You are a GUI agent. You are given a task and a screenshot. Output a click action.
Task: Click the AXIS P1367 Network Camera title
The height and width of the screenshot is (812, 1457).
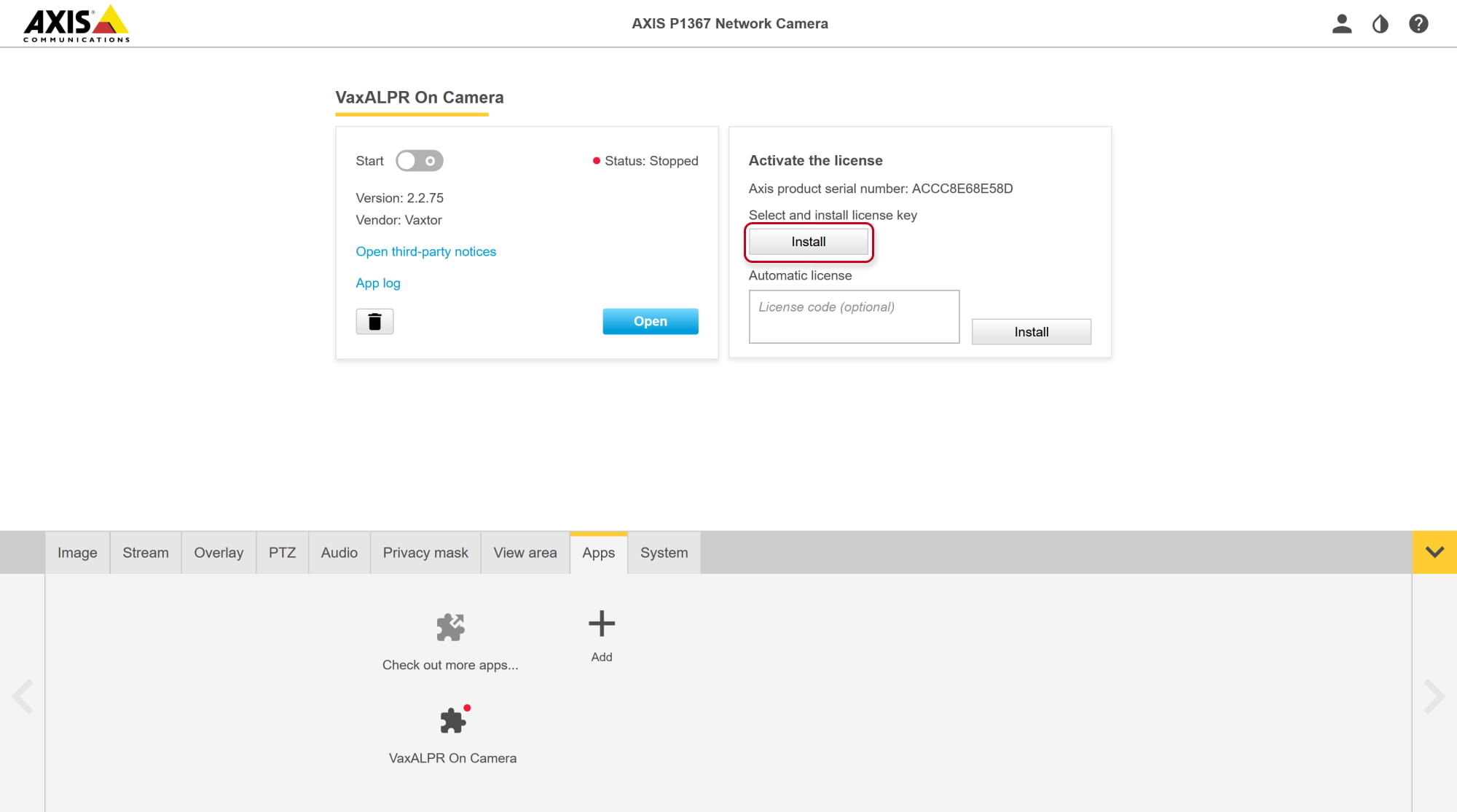pyautogui.click(x=730, y=23)
